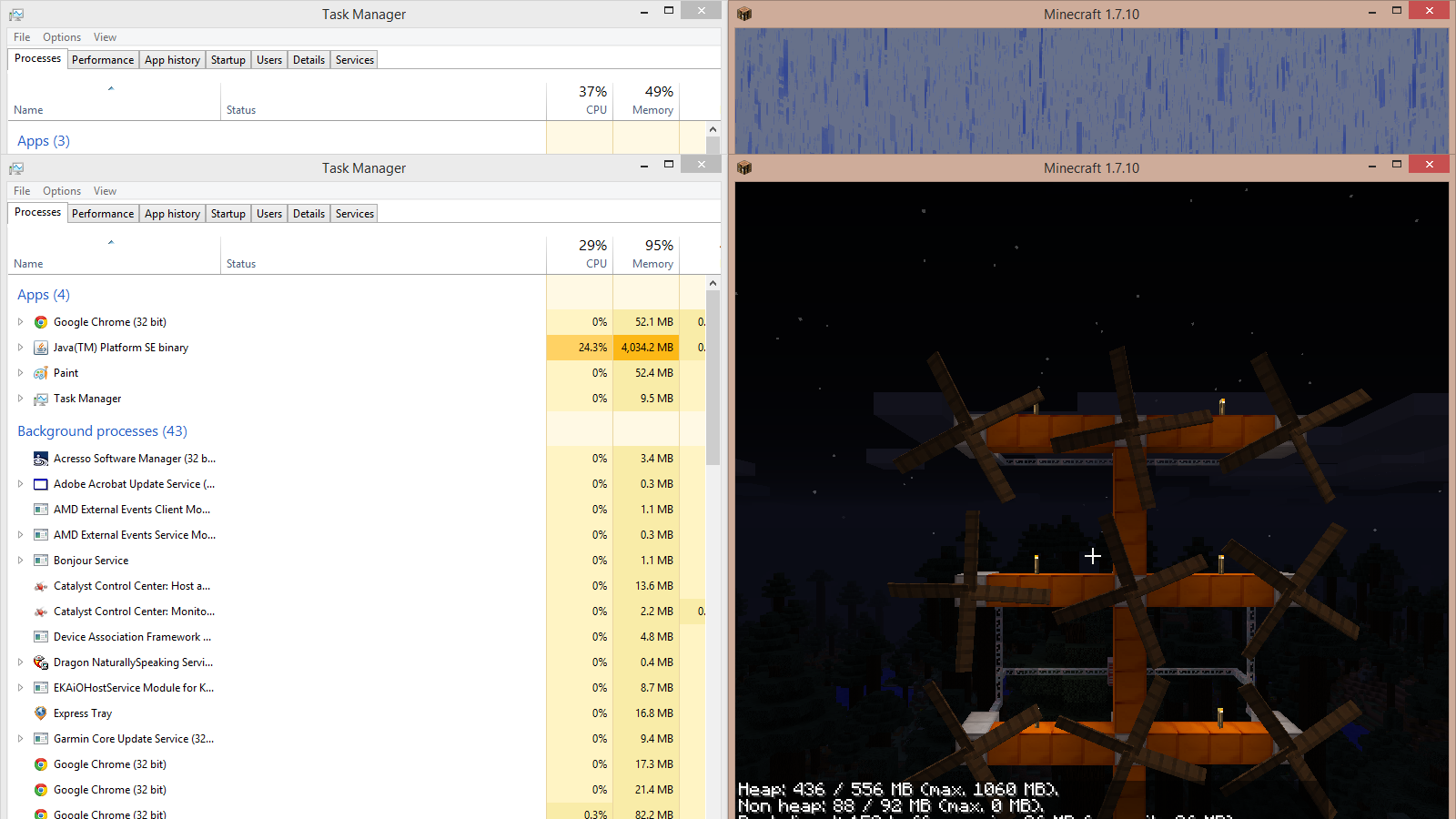Expand the AMD External Events Service row

20,535
